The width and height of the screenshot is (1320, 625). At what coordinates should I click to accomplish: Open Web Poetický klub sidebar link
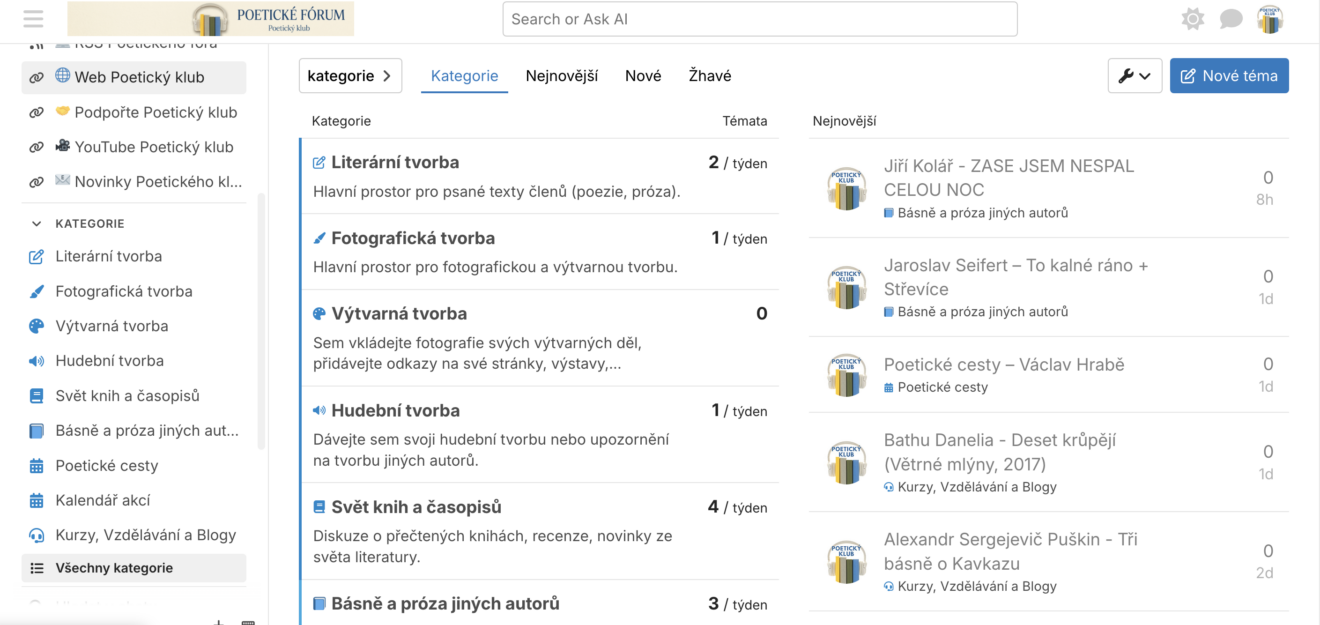pyautogui.click(x=134, y=77)
